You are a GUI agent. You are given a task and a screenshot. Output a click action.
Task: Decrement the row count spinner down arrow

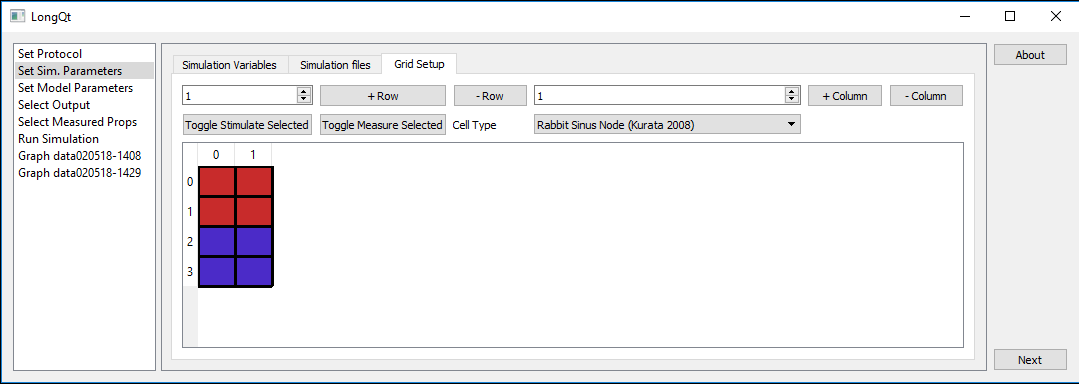[303, 100]
